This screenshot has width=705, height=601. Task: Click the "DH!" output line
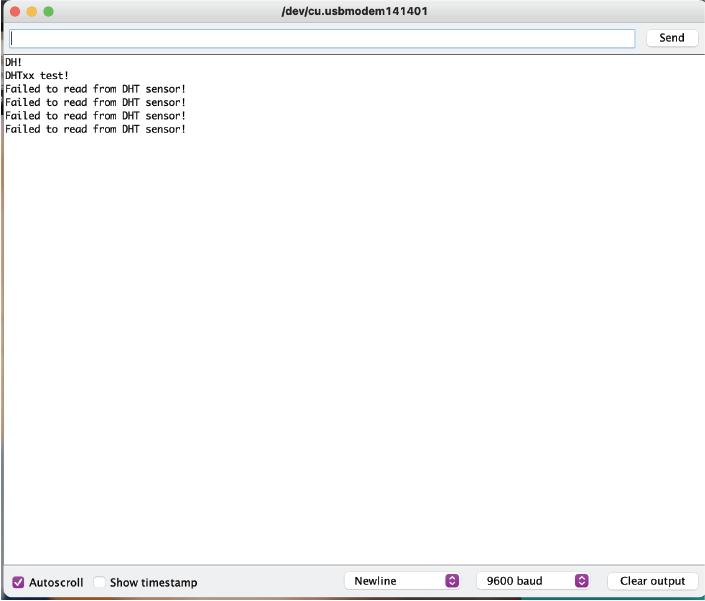coord(13,62)
